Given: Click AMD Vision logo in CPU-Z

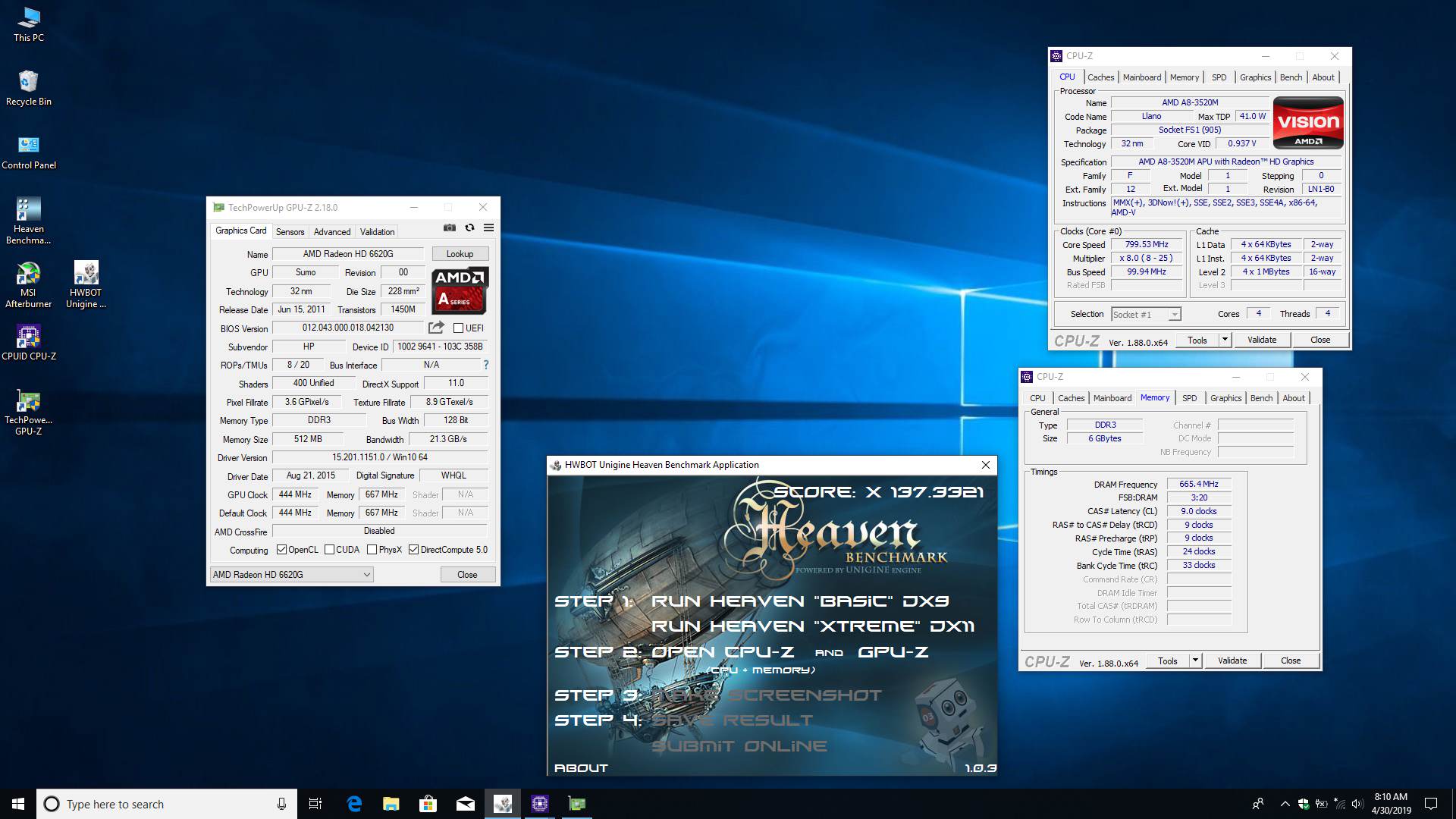Looking at the screenshot, I should 1308,122.
